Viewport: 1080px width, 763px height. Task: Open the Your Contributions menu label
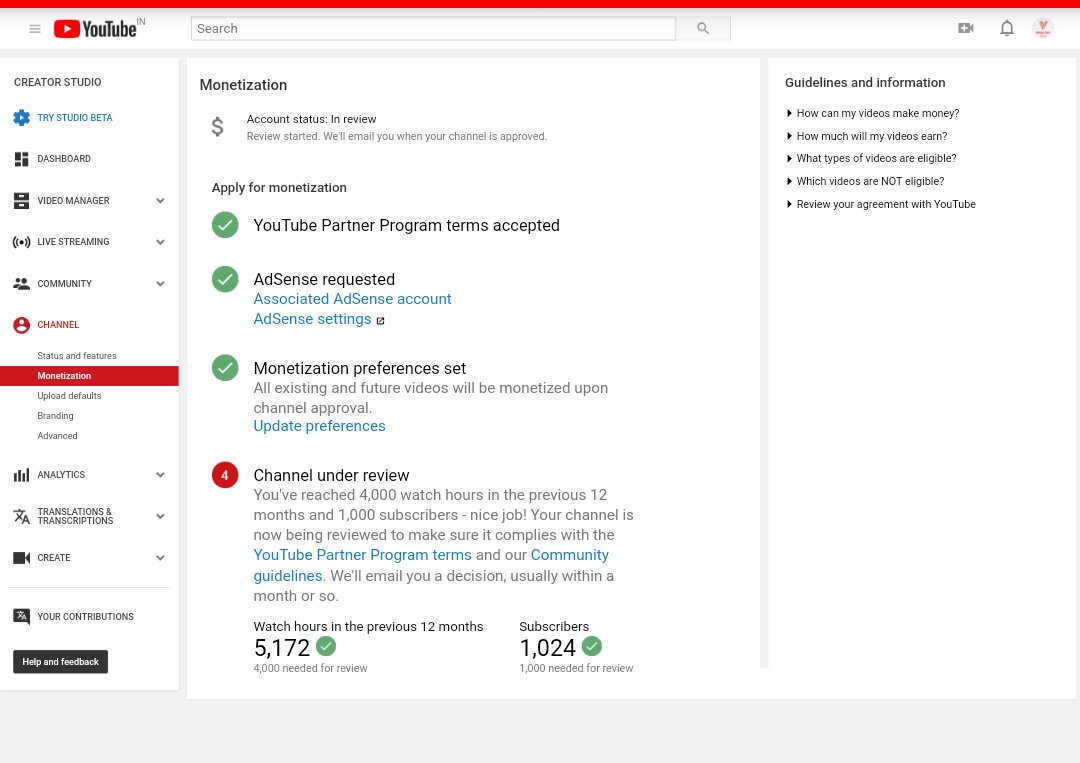[x=85, y=617]
